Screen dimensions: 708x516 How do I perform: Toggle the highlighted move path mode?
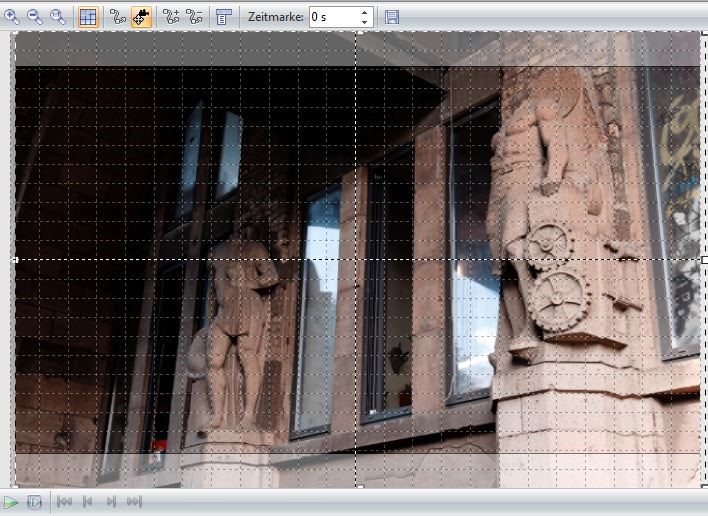tap(141, 17)
